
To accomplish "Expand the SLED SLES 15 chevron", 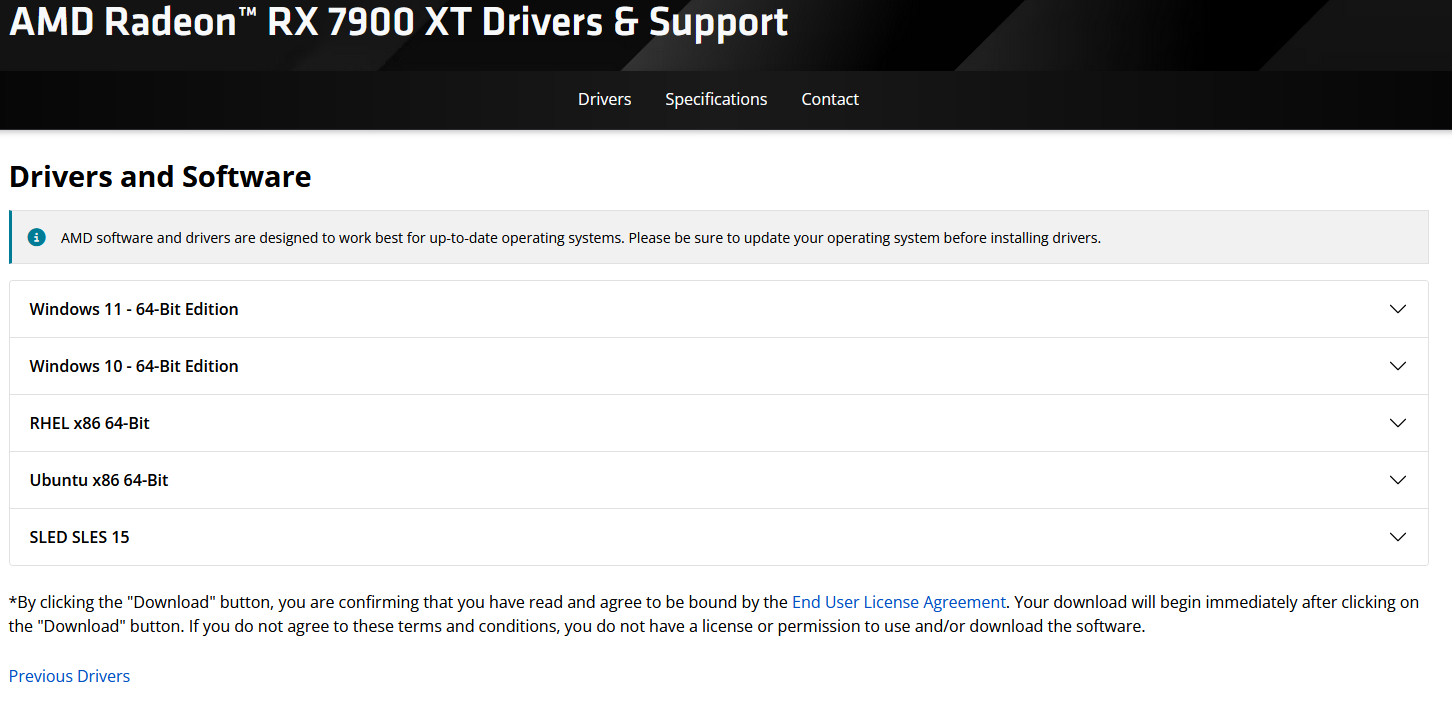I will click(1398, 537).
